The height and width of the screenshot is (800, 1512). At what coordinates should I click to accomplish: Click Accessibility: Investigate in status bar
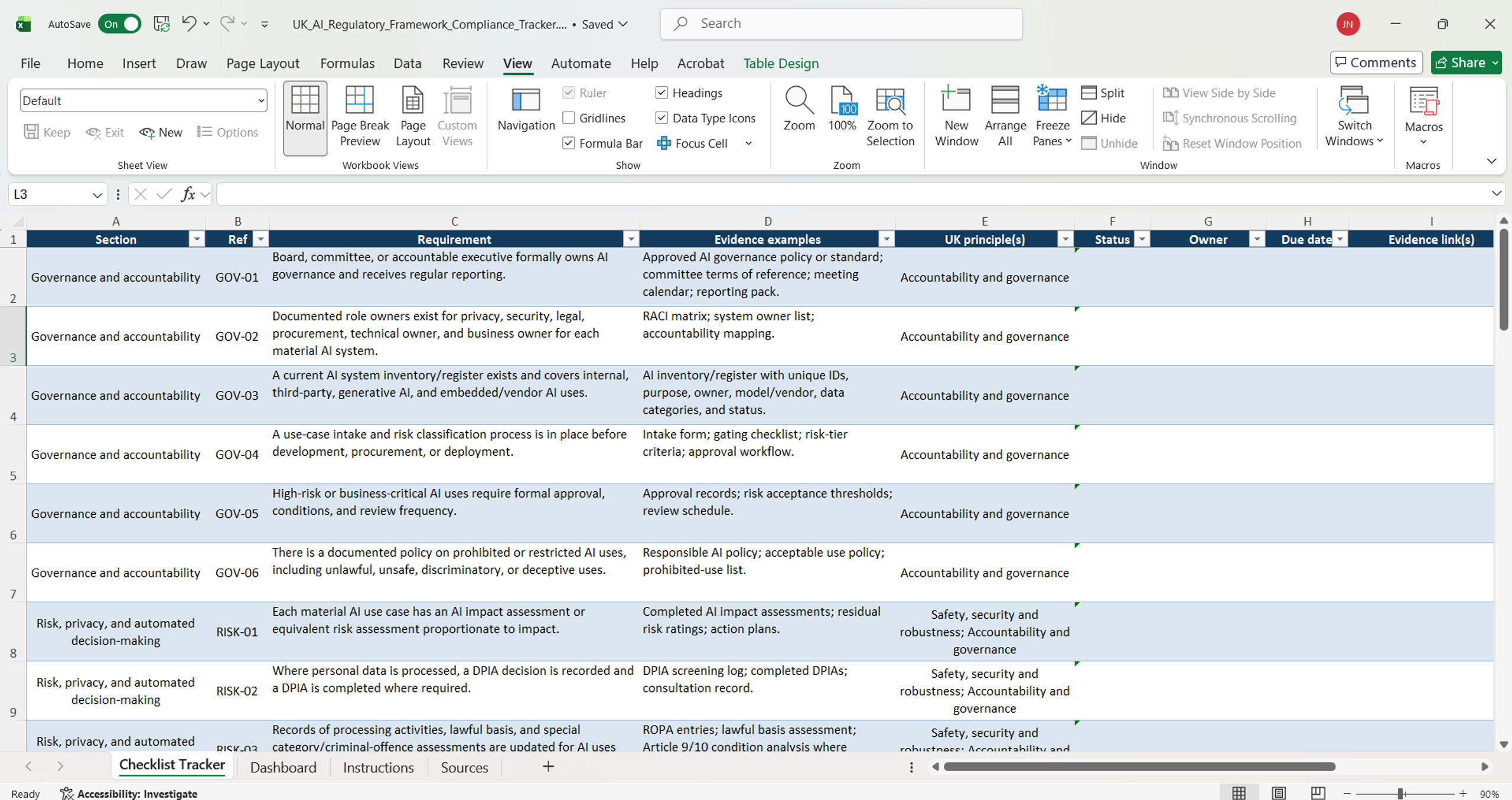tap(129, 794)
